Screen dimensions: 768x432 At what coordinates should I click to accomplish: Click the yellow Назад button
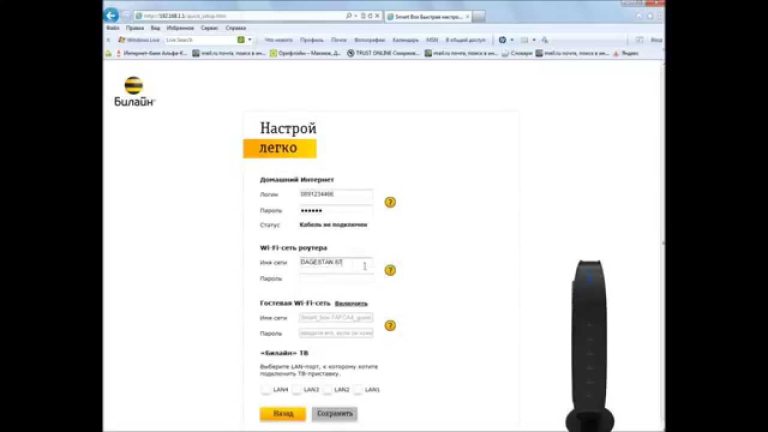283,413
